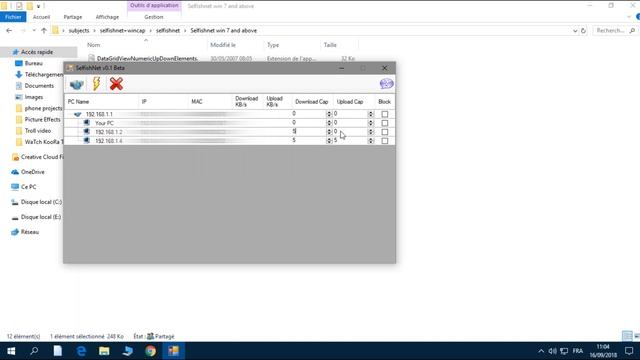Image resolution: width=640 pixels, height=360 pixels.
Task: Click the Block column header
Action: click(384, 102)
